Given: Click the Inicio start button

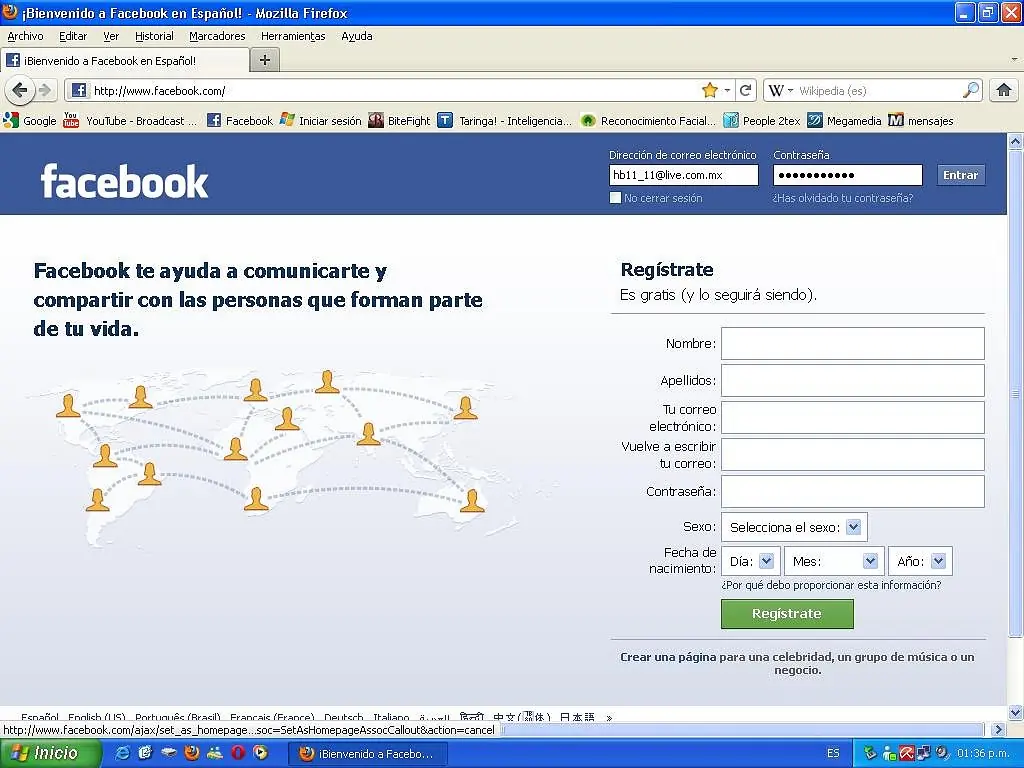Looking at the screenshot, I should click(x=50, y=753).
